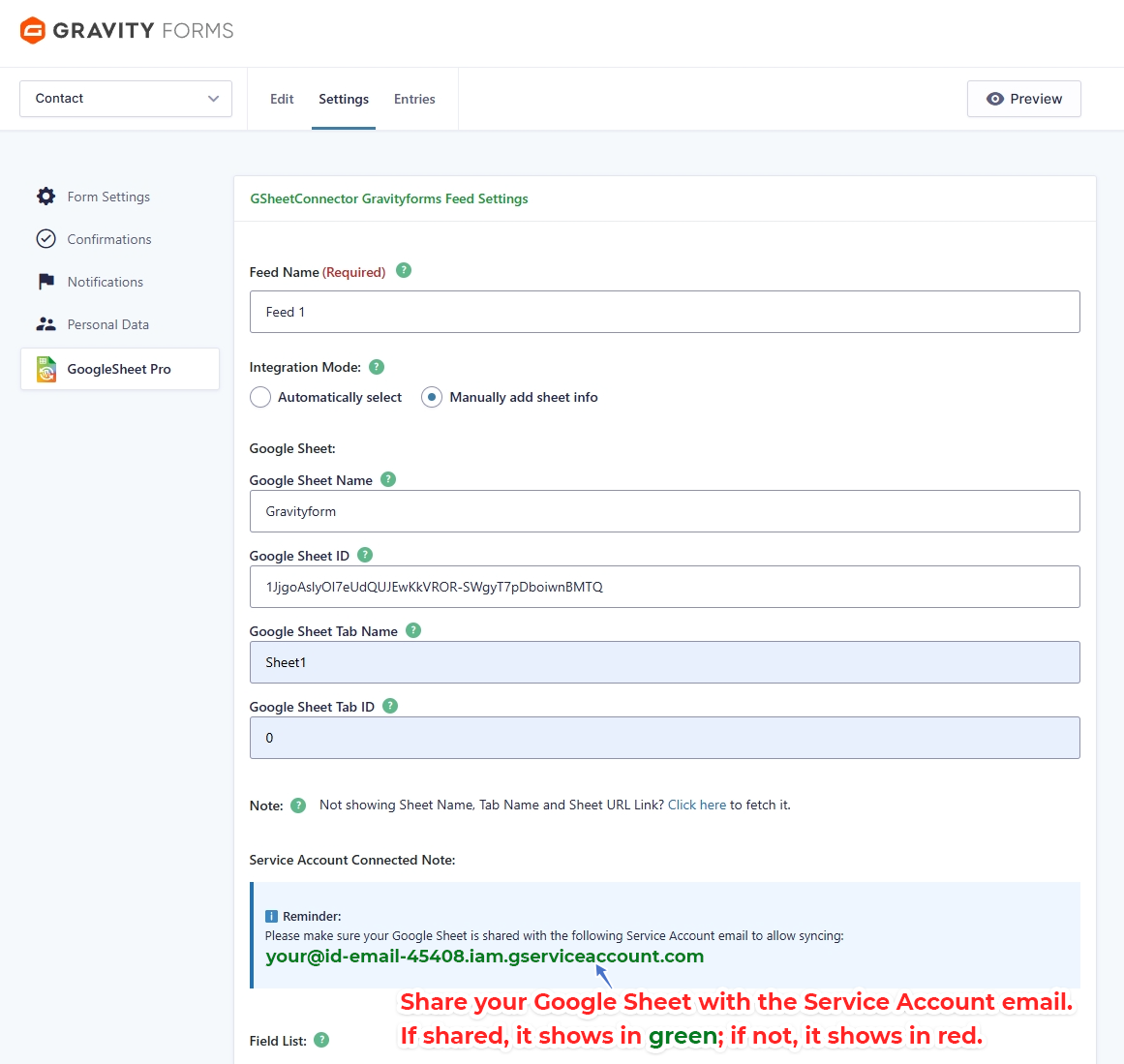Click the Click here link to fetch sheet info

(697, 805)
